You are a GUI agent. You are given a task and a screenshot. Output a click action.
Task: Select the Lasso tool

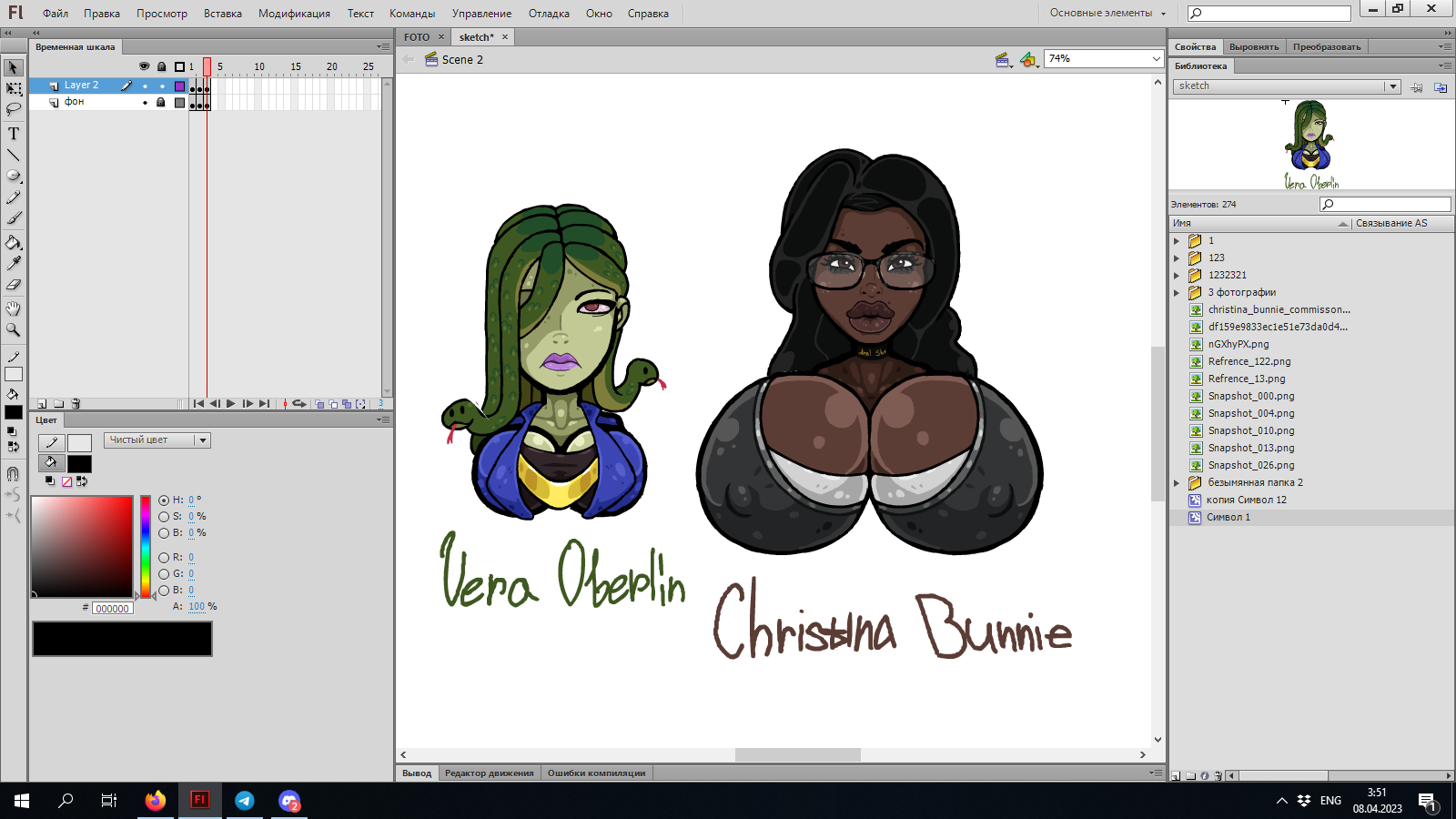click(13, 109)
